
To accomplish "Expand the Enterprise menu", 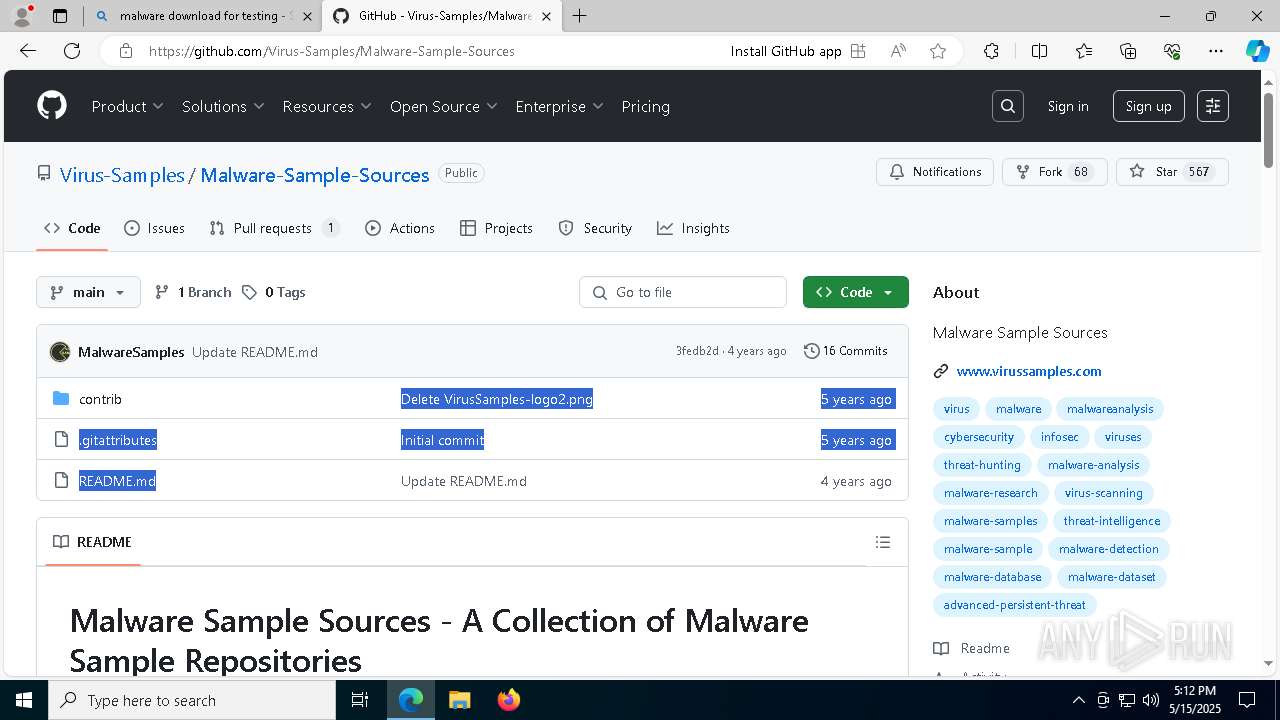I will 560,106.
